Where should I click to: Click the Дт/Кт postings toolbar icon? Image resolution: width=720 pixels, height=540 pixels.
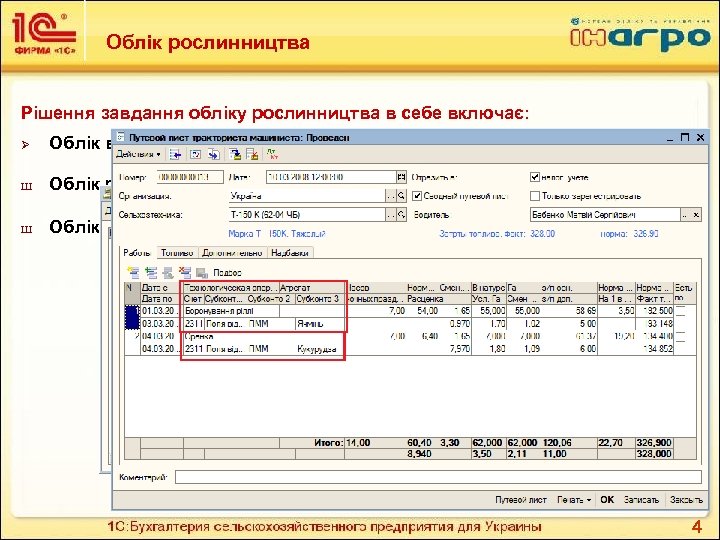(272, 155)
